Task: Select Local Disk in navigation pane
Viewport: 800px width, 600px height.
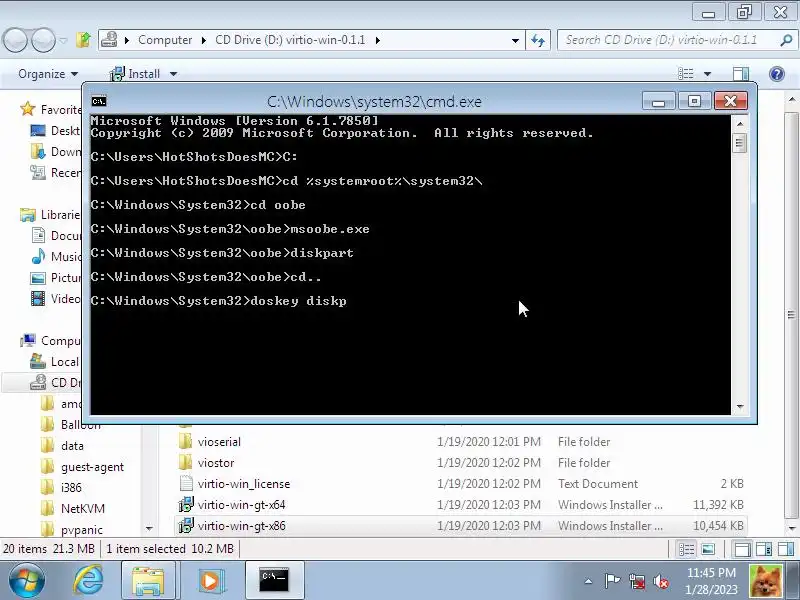Action: pos(54,362)
